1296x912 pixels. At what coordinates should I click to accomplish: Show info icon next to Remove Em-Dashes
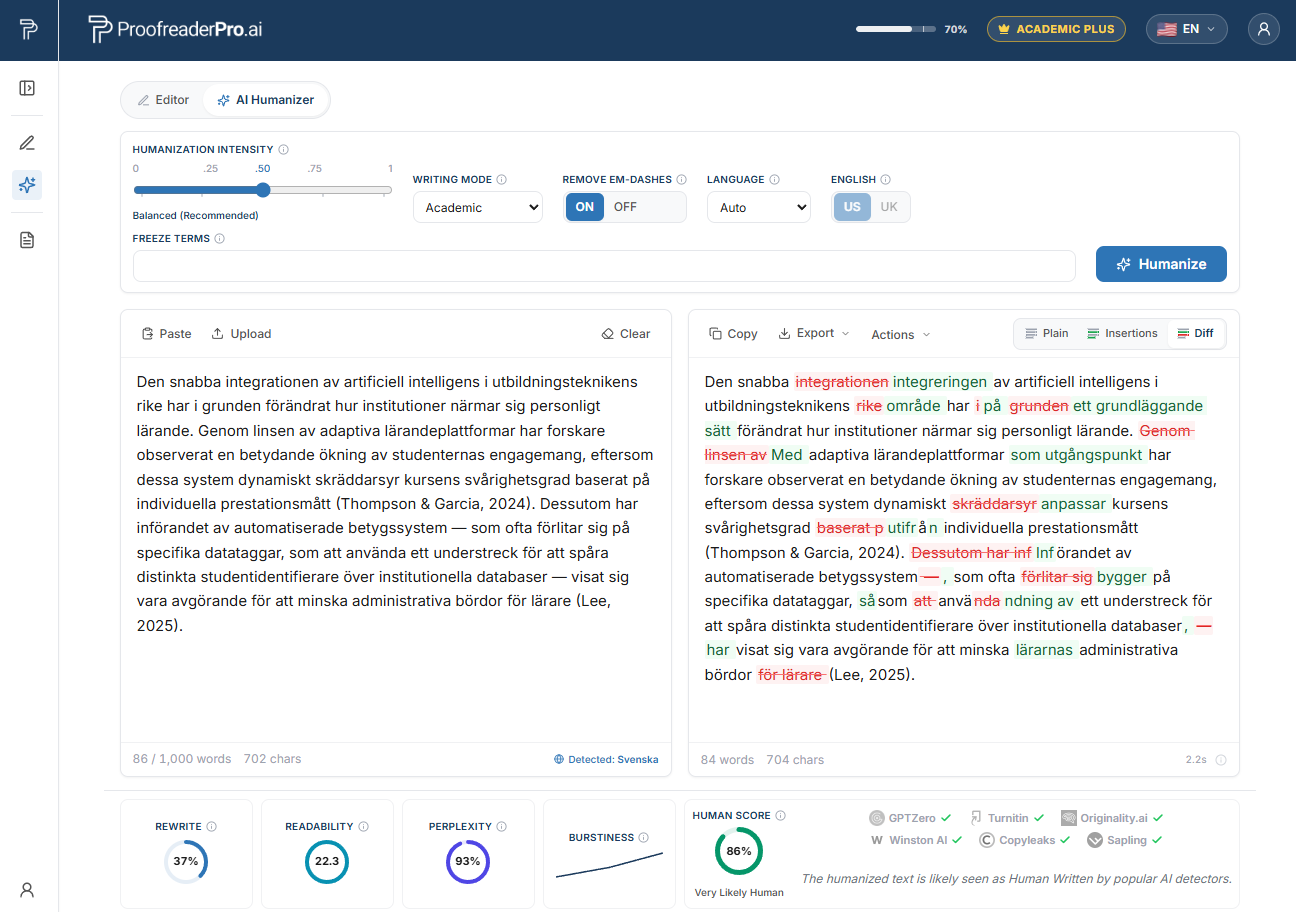(682, 180)
